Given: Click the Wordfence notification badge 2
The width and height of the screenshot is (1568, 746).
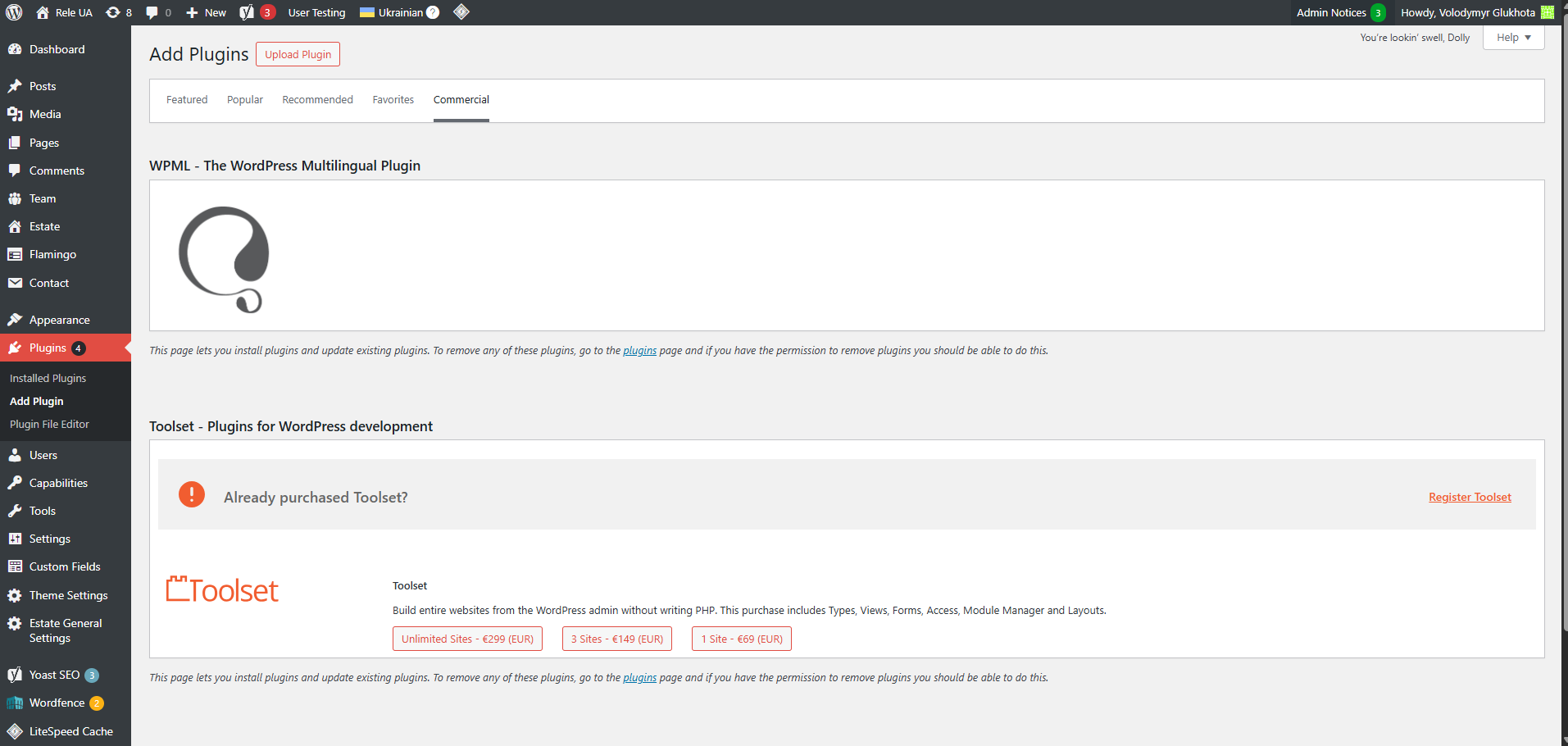Looking at the screenshot, I should (97, 703).
